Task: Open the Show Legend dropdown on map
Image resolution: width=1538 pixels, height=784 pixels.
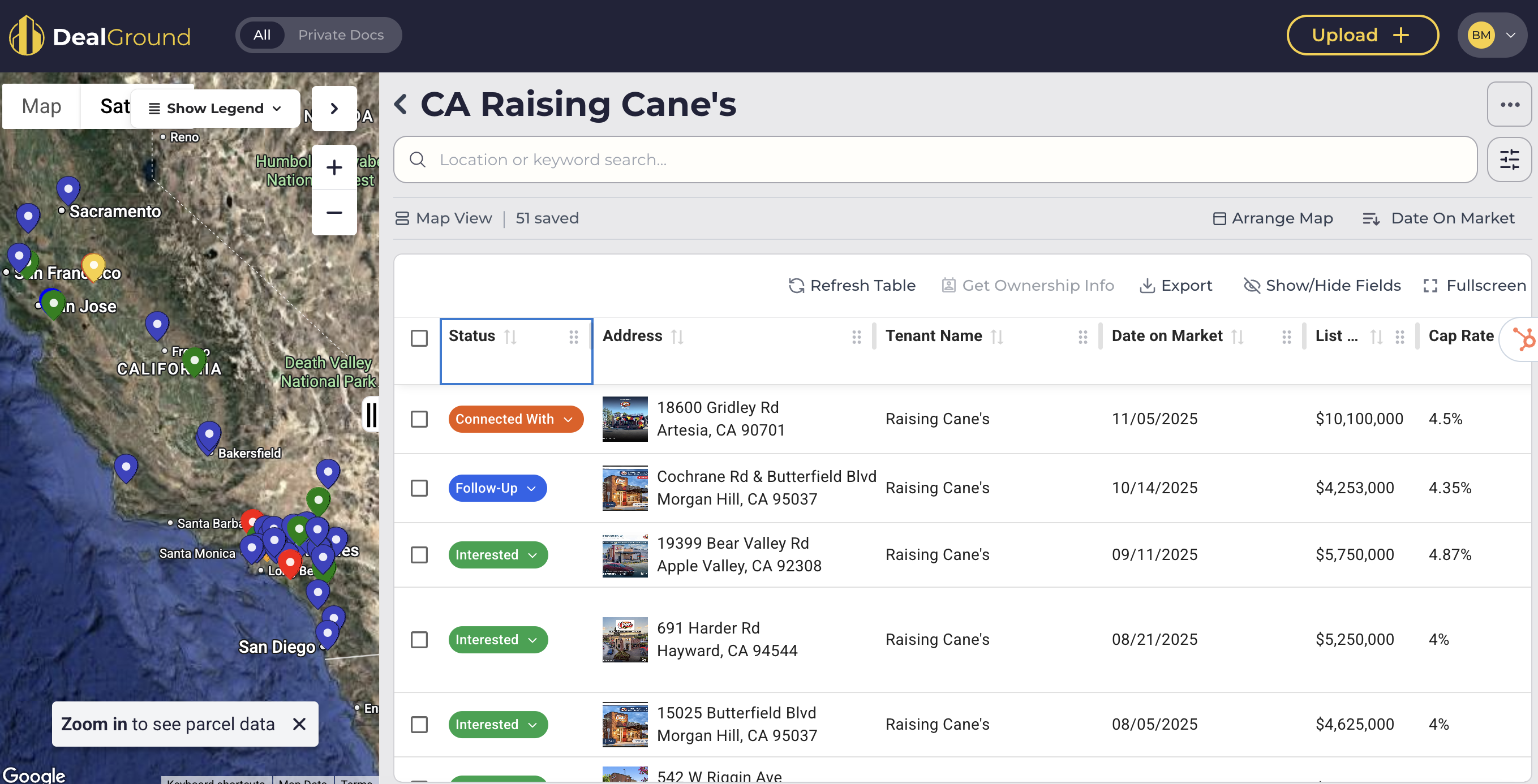Action: pos(215,109)
